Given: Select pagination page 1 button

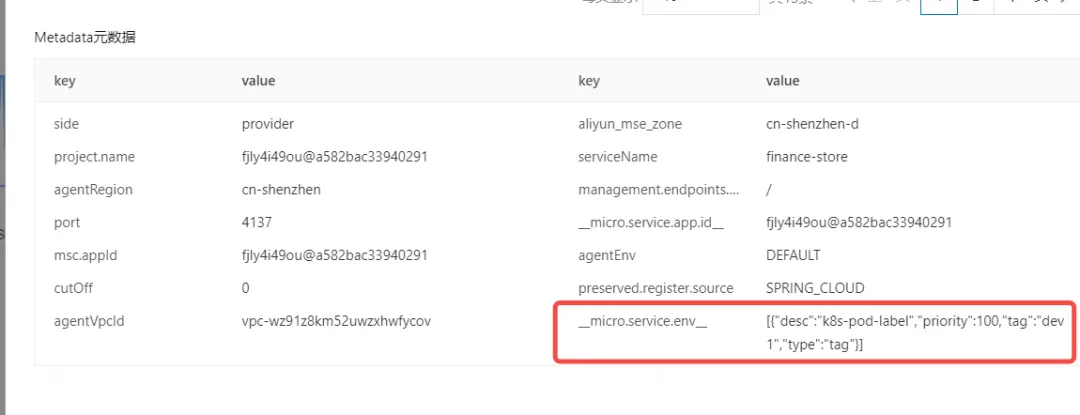Looking at the screenshot, I should (938, 4).
